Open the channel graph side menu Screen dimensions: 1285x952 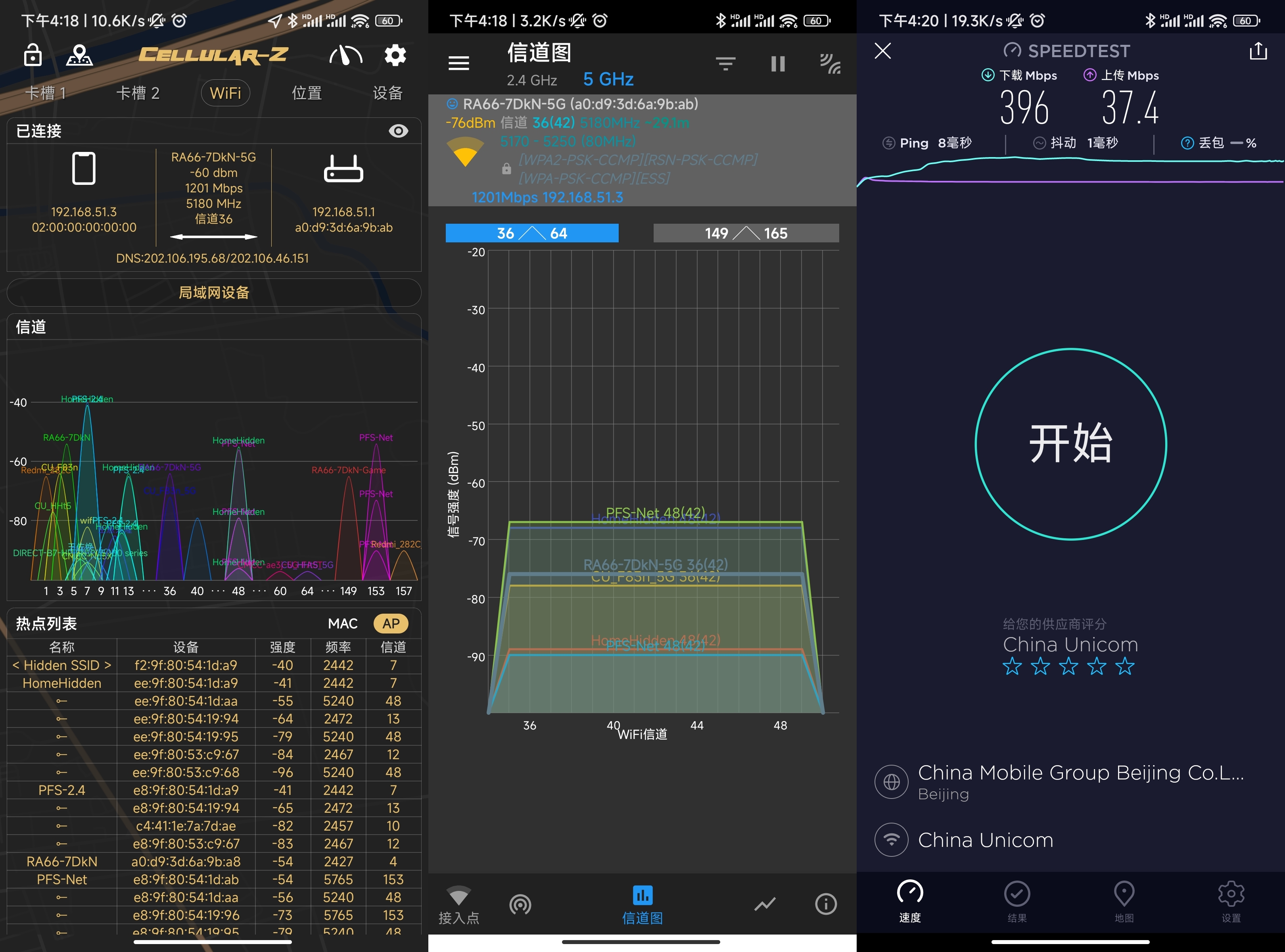pos(459,63)
